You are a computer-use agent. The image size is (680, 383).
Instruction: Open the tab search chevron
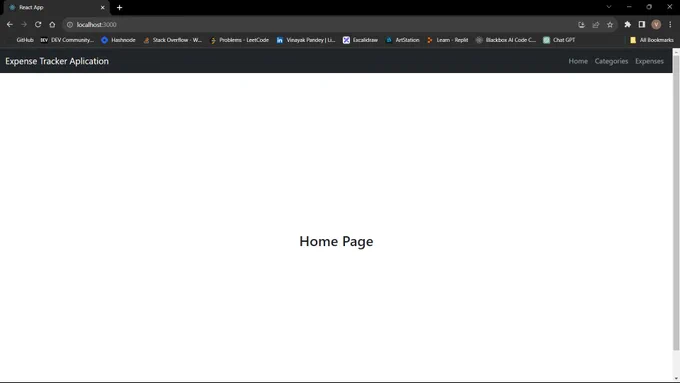click(609, 7)
